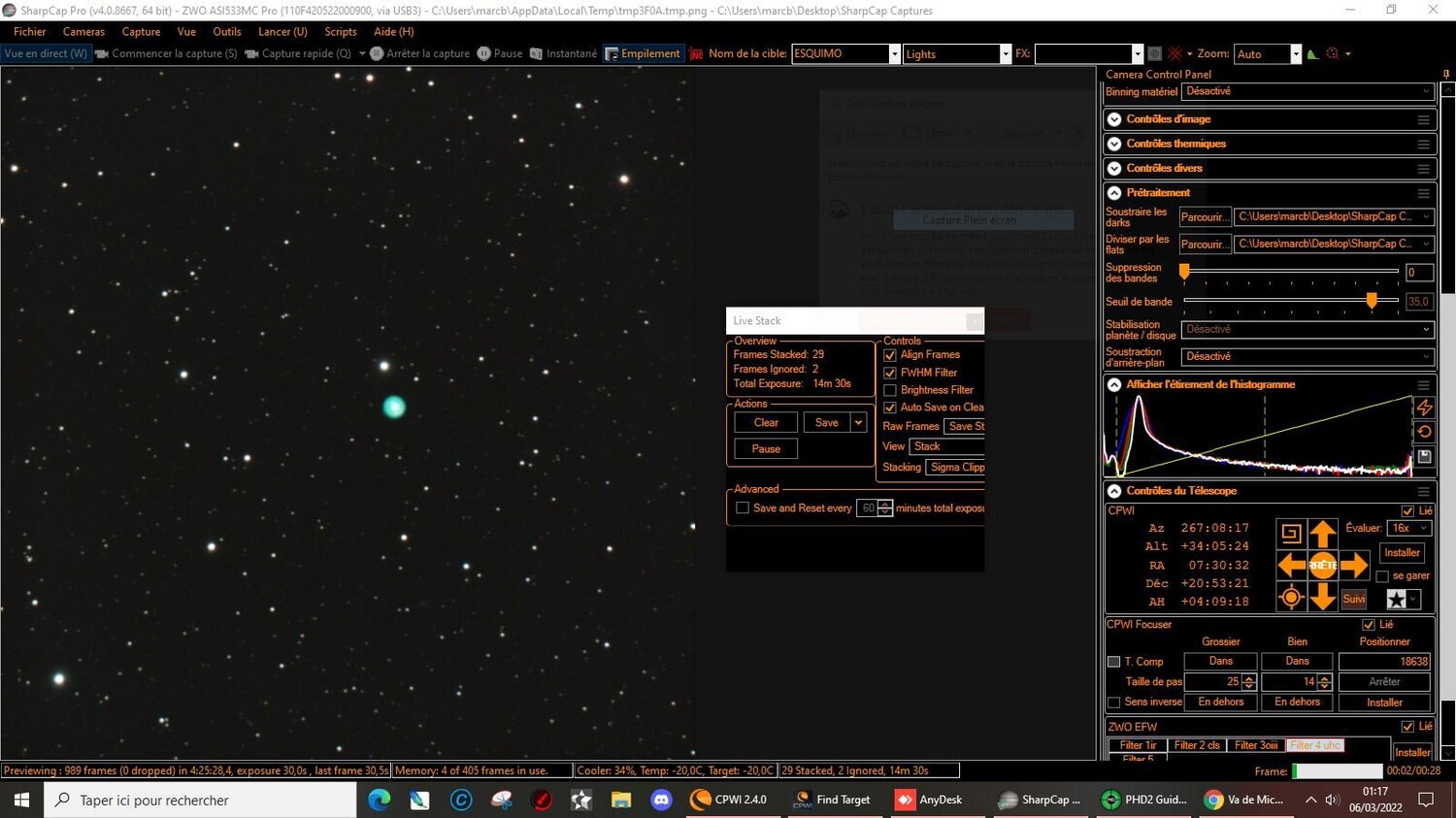1456x818 pixels.
Task: Click the lightning auto-stretch icon by the histogram
Action: coord(1424,408)
